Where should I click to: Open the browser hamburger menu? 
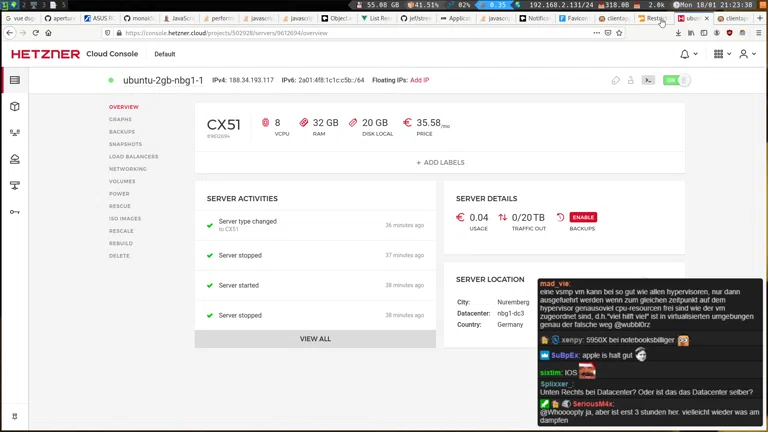[759, 33]
